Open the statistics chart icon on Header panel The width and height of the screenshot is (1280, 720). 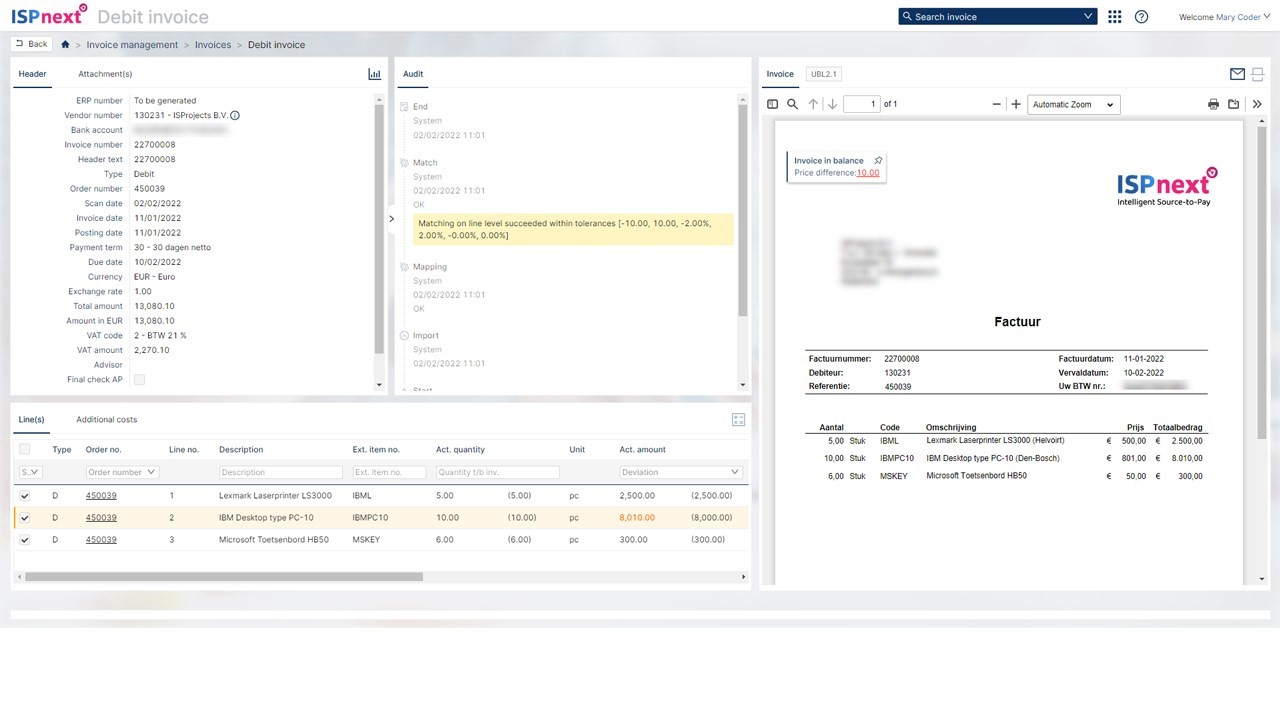coord(374,73)
